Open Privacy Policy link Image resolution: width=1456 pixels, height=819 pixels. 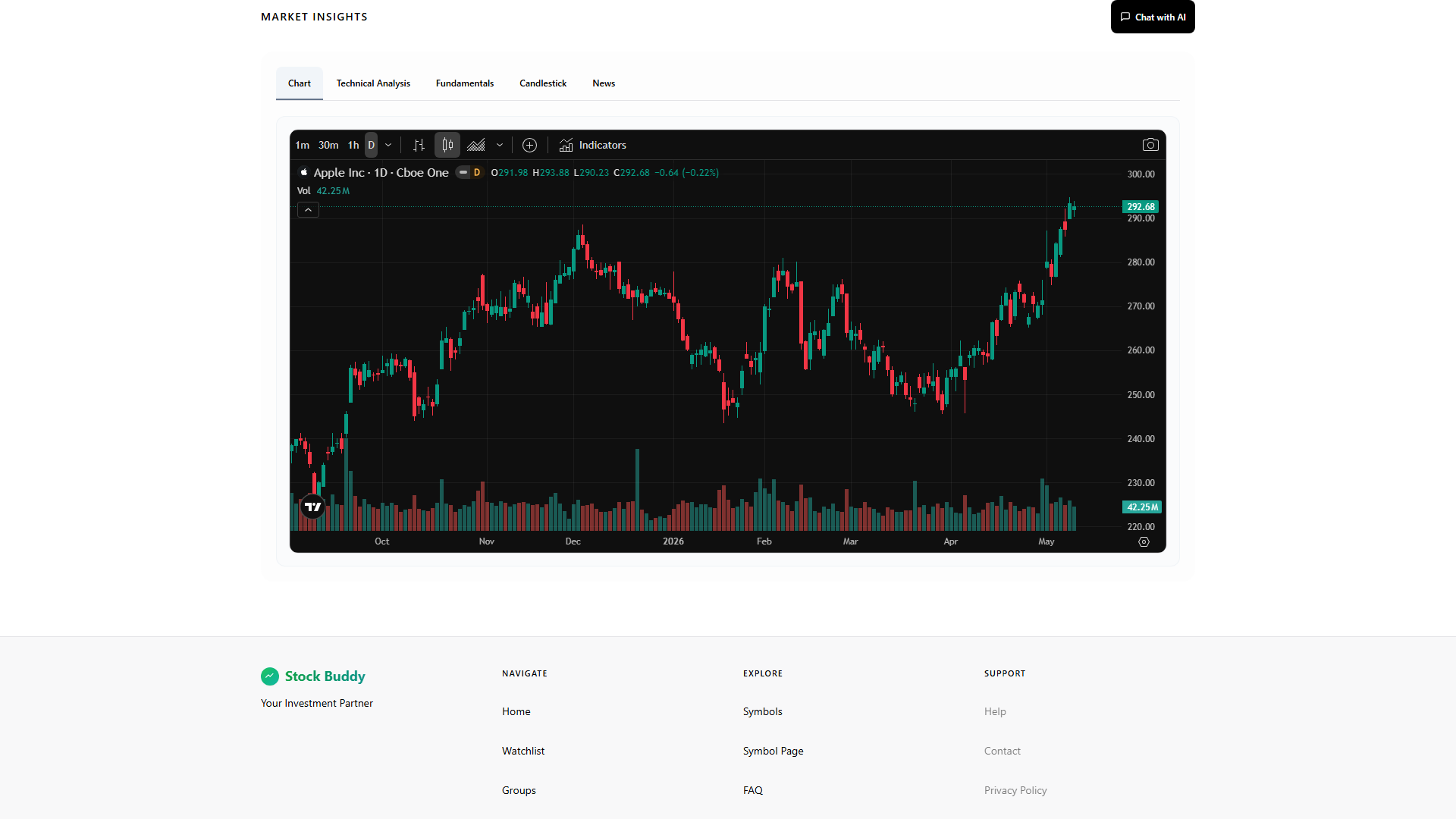(x=1015, y=790)
